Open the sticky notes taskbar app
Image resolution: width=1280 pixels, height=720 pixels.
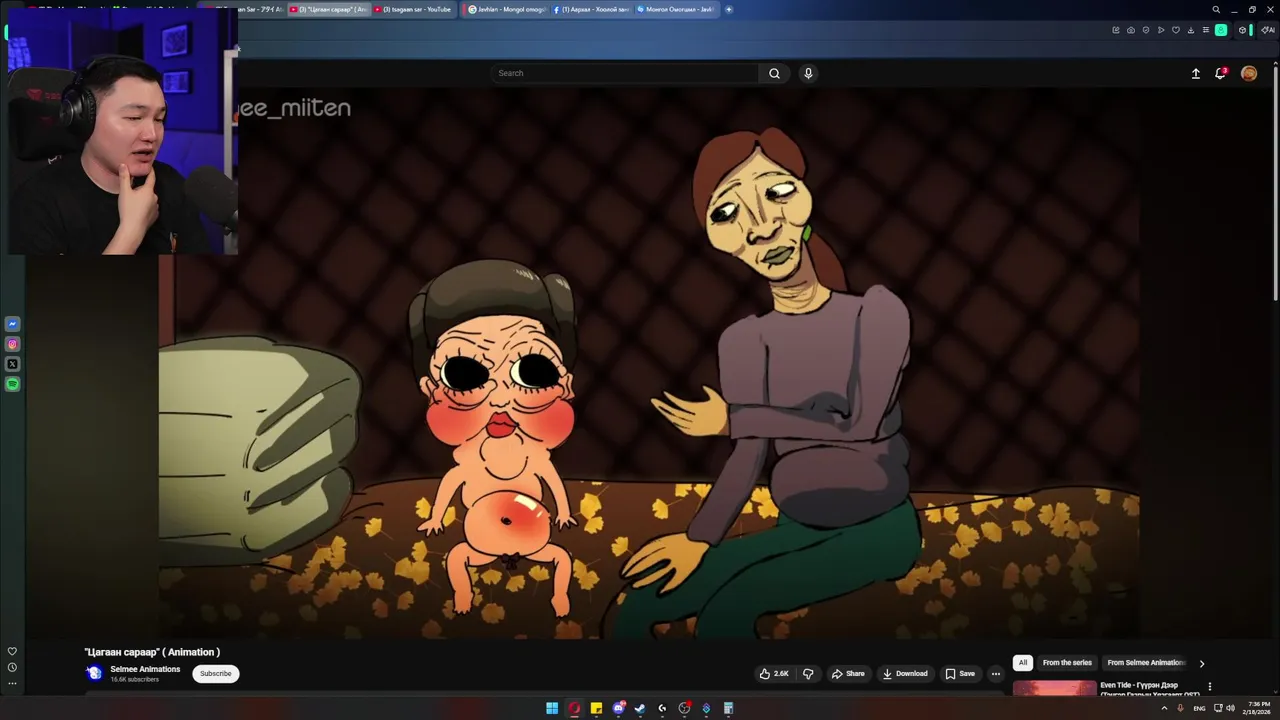point(596,708)
